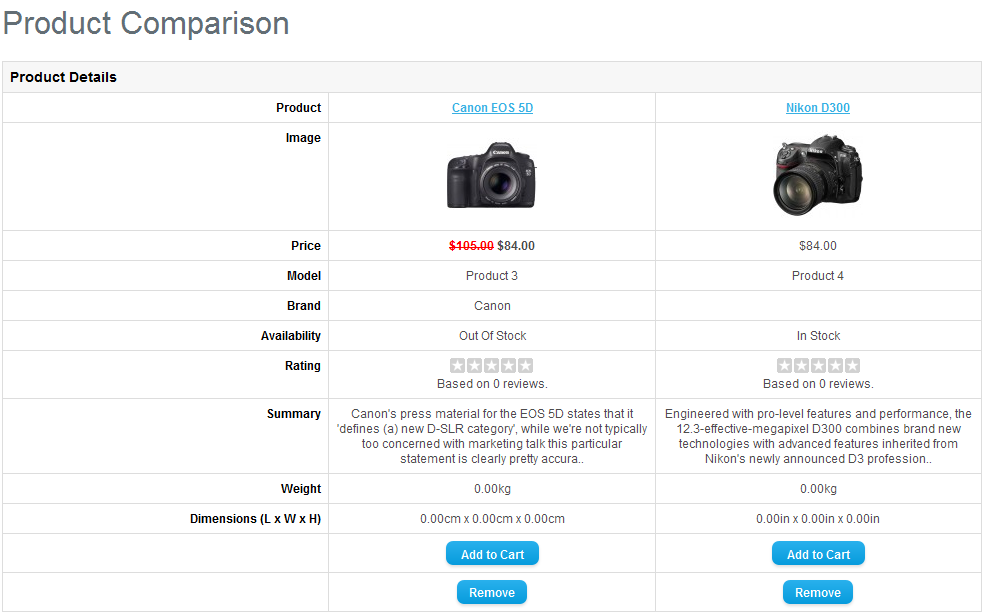Click the fifth rating star for Nikon
This screenshot has width=992, height=615.
click(x=852, y=366)
